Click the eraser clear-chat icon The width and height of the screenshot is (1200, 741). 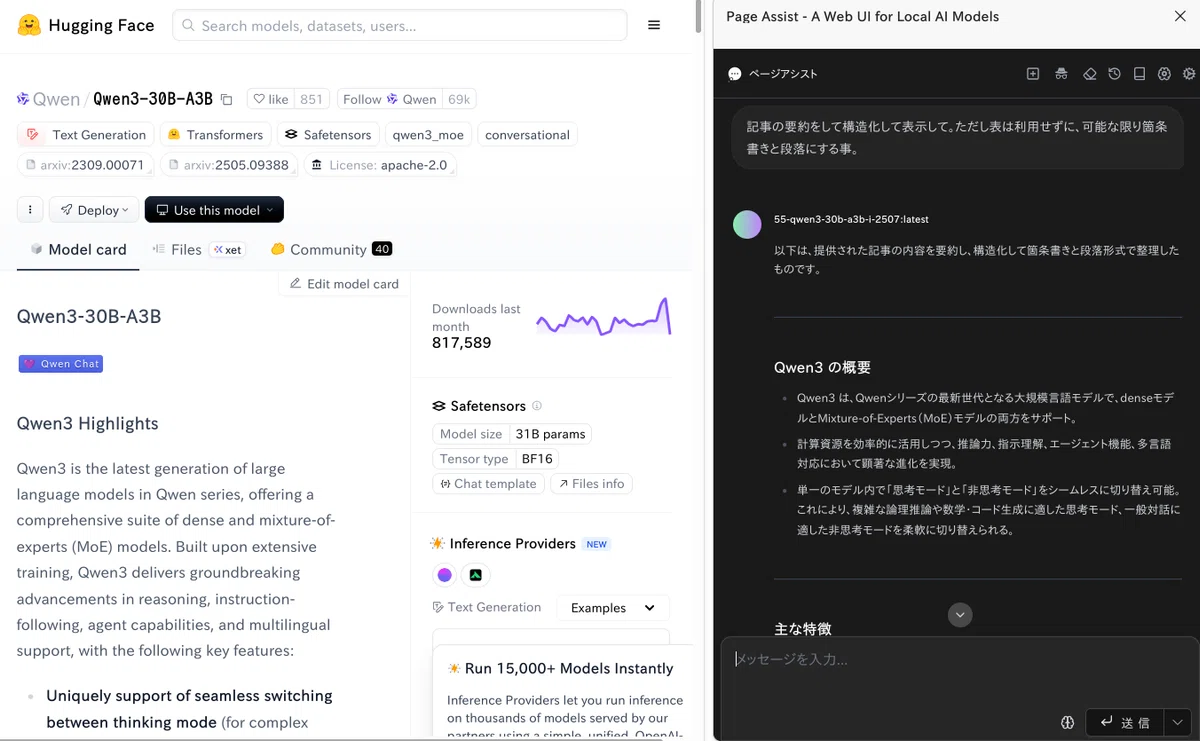click(1090, 74)
